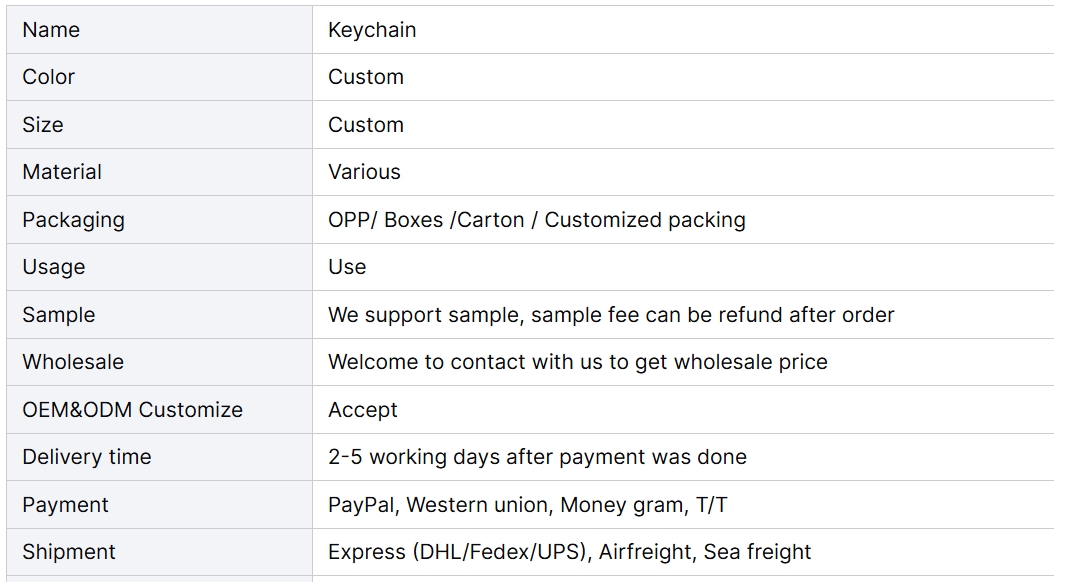The height and width of the screenshot is (582, 1080).
Task: Click the Delivery time label
Action: pos(87,457)
